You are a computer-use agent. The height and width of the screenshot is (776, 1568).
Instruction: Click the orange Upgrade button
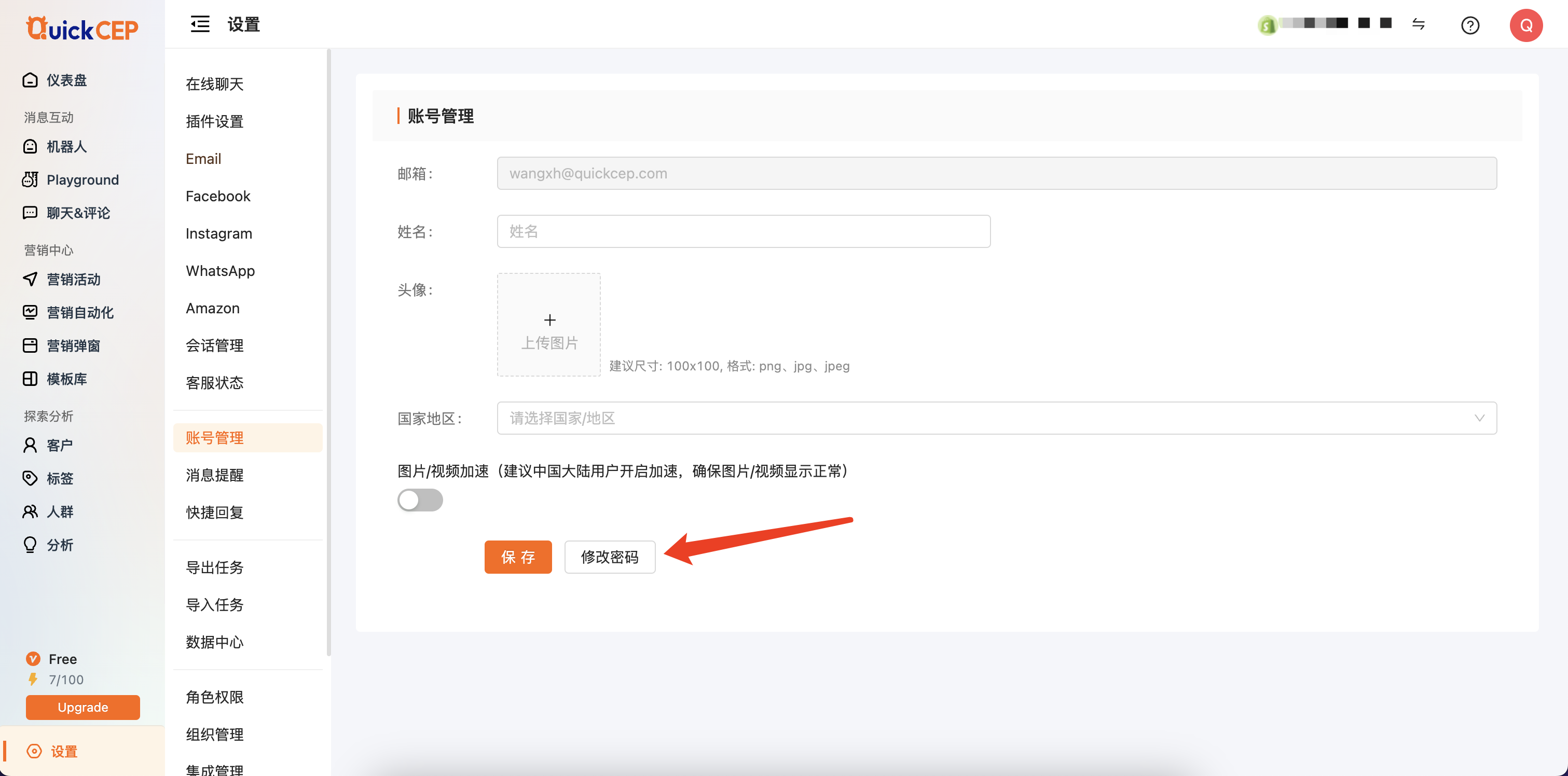pos(83,707)
